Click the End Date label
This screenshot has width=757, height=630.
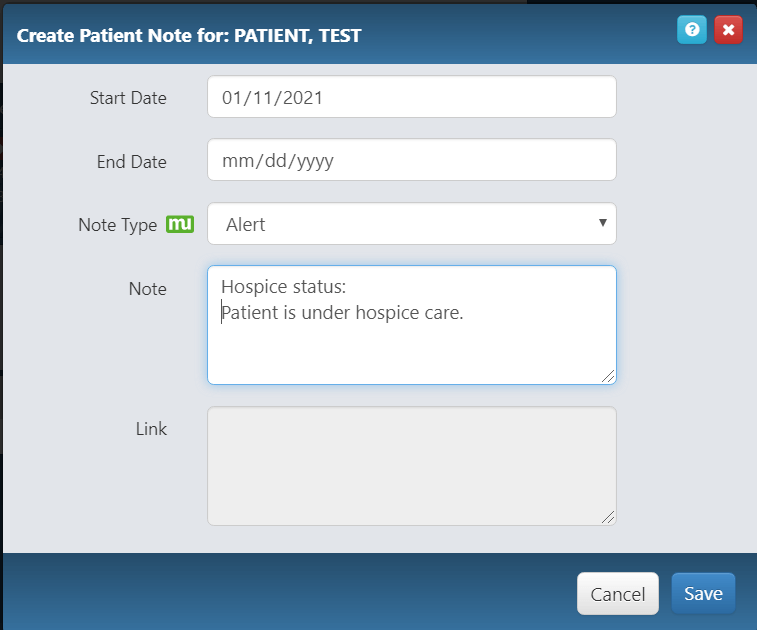point(132,162)
